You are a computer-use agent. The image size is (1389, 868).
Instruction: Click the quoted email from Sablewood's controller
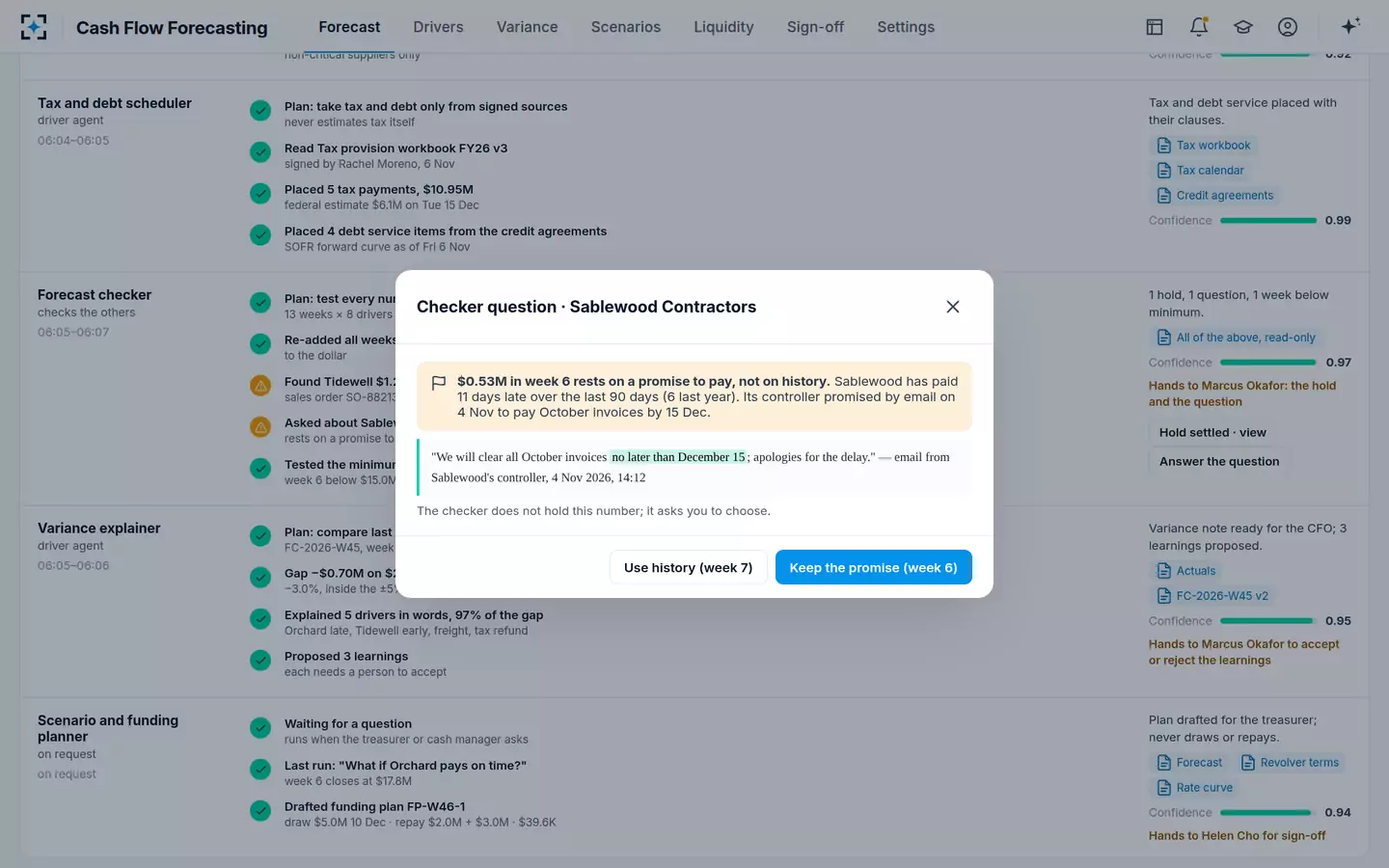(694, 467)
